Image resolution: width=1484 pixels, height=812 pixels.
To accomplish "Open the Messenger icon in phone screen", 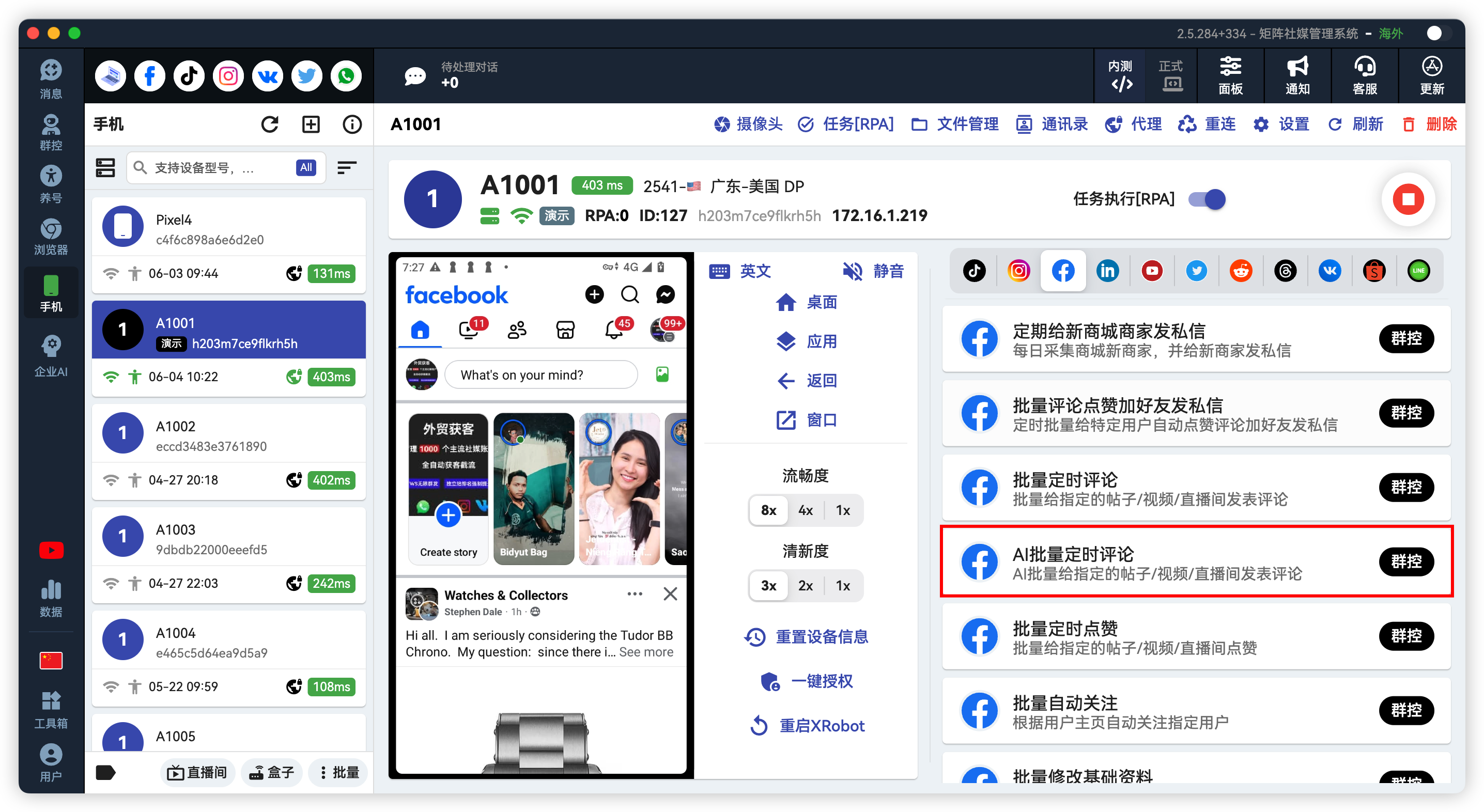I will pos(666,294).
